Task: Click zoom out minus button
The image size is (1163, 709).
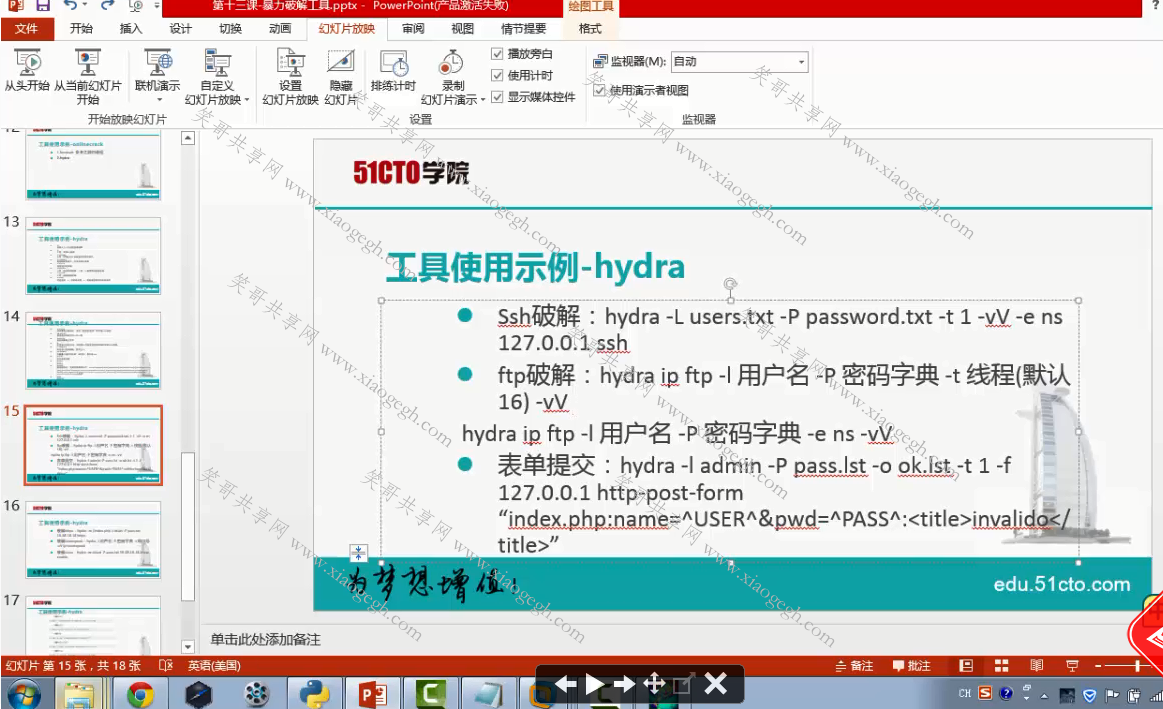Action: pyautogui.click(x=1098, y=665)
